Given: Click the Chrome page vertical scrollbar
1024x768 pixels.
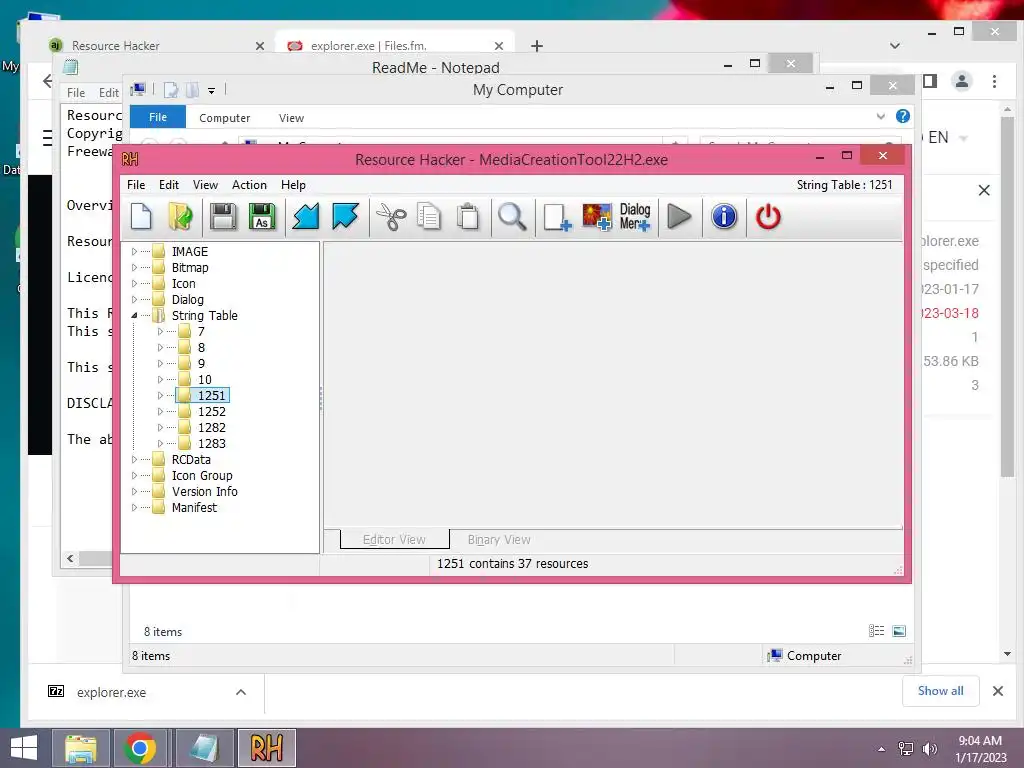Looking at the screenshot, I should (x=1007, y=297).
